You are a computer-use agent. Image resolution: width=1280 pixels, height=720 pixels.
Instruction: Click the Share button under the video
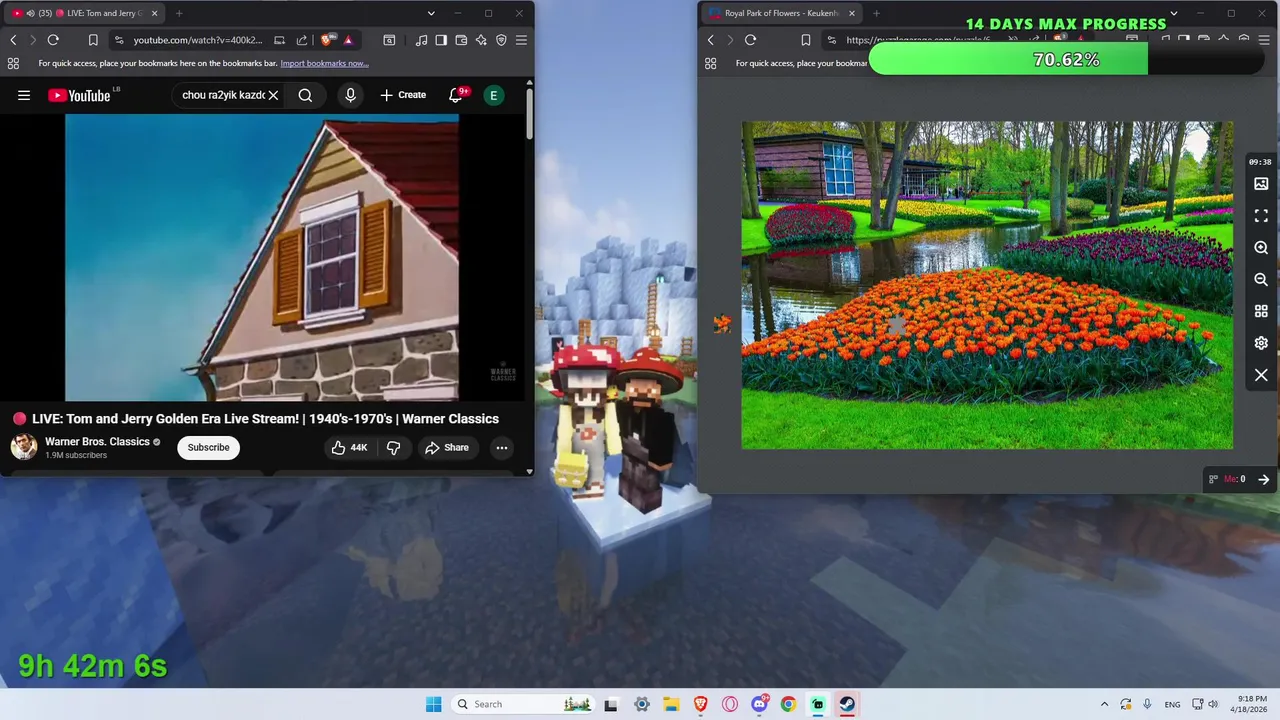tap(447, 447)
